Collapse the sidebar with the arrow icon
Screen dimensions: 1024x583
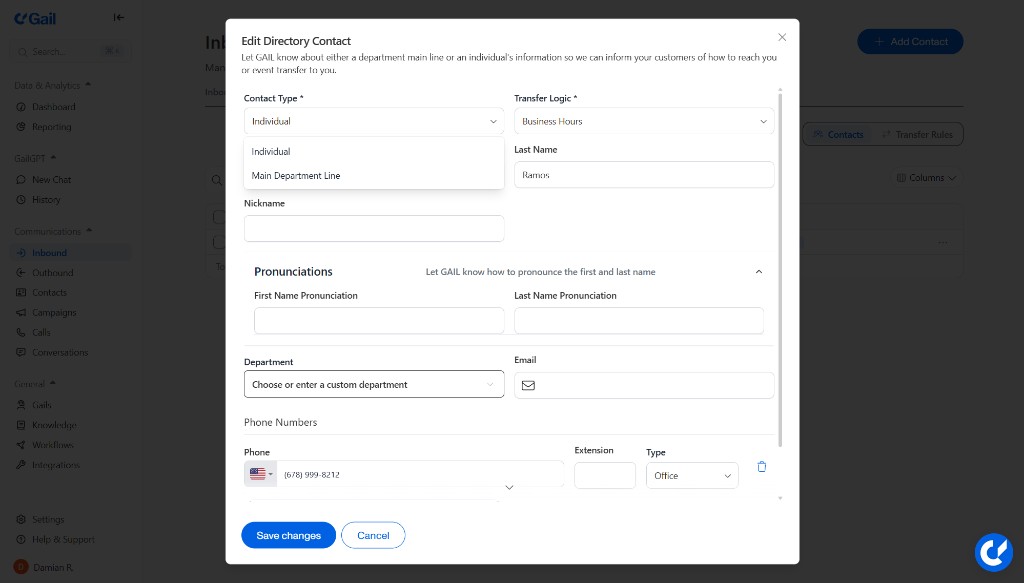coord(119,17)
